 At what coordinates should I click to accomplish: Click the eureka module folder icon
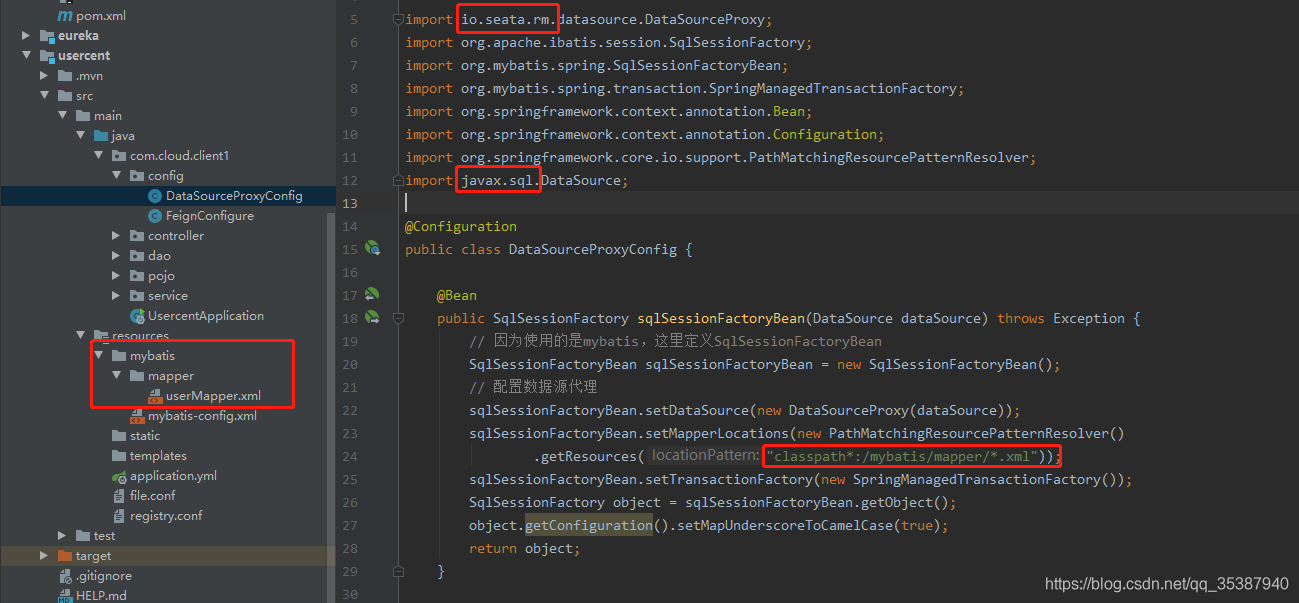coord(47,36)
